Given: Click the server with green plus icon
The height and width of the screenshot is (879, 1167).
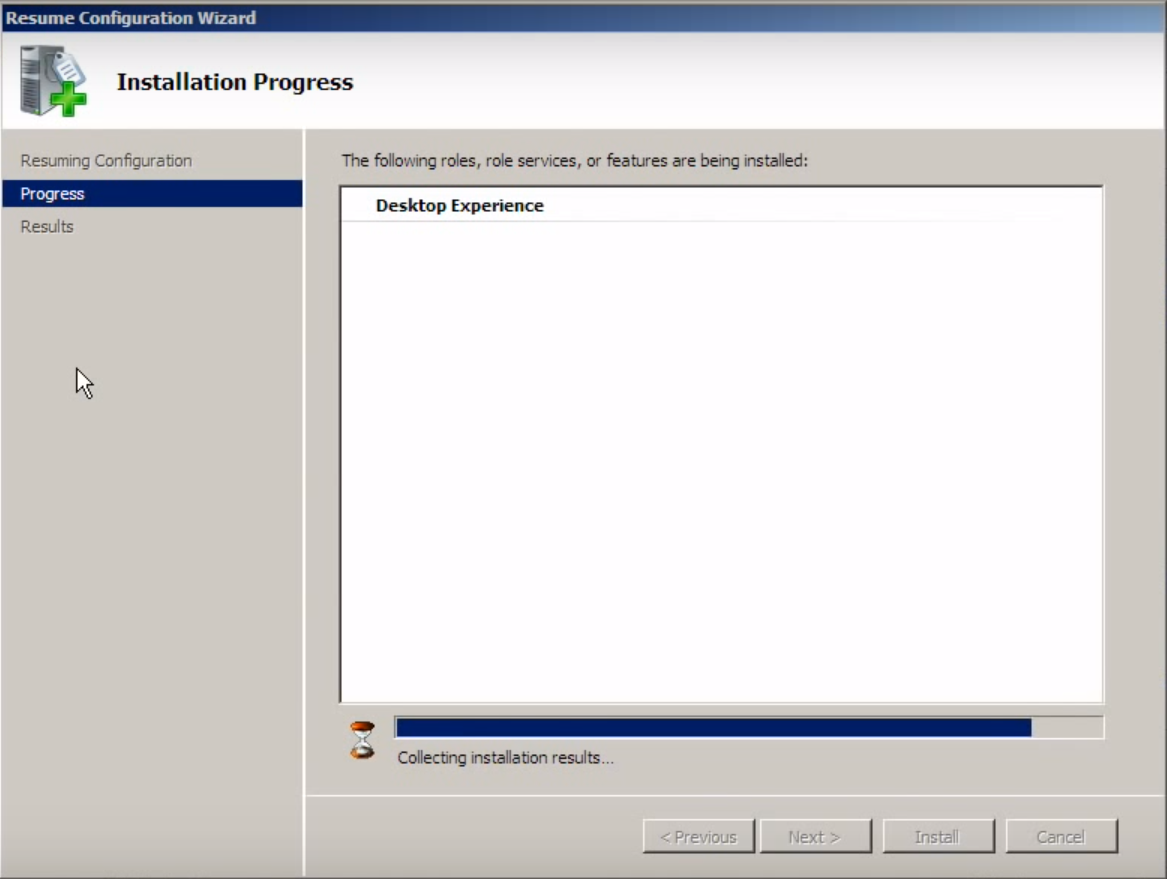Looking at the screenshot, I should pyautogui.click(x=53, y=81).
